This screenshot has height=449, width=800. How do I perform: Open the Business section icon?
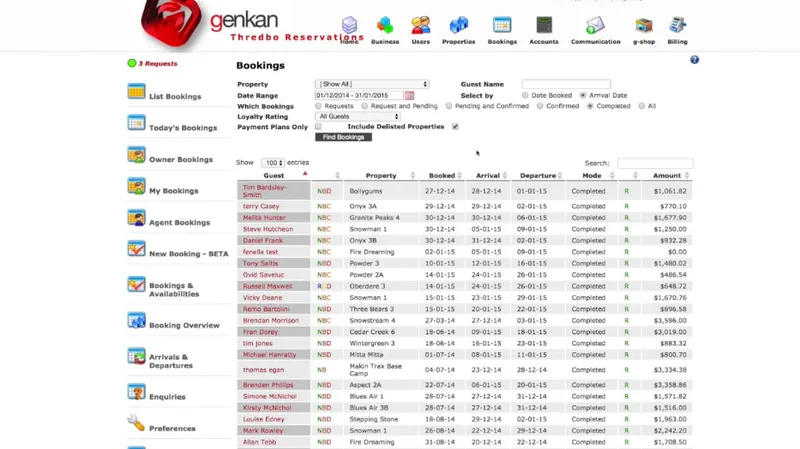(x=385, y=25)
